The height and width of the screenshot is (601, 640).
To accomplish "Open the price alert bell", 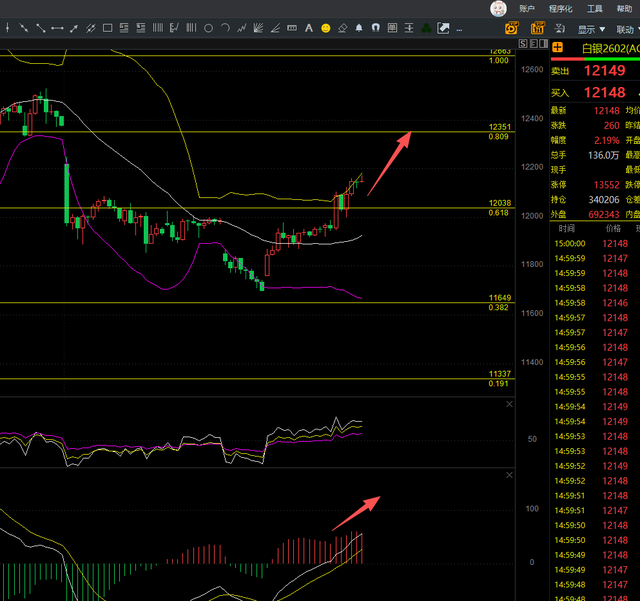I will [359, 28].
